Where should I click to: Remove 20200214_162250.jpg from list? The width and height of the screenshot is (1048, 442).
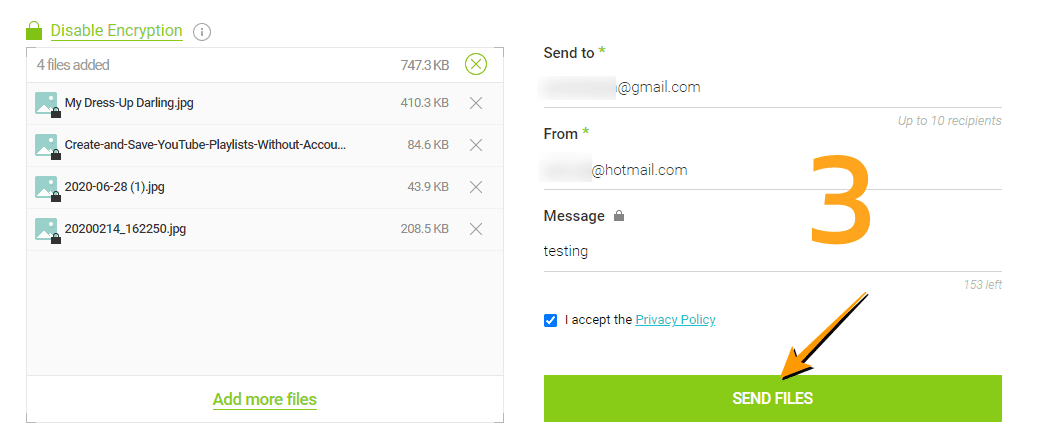click(x=476, y=229)
